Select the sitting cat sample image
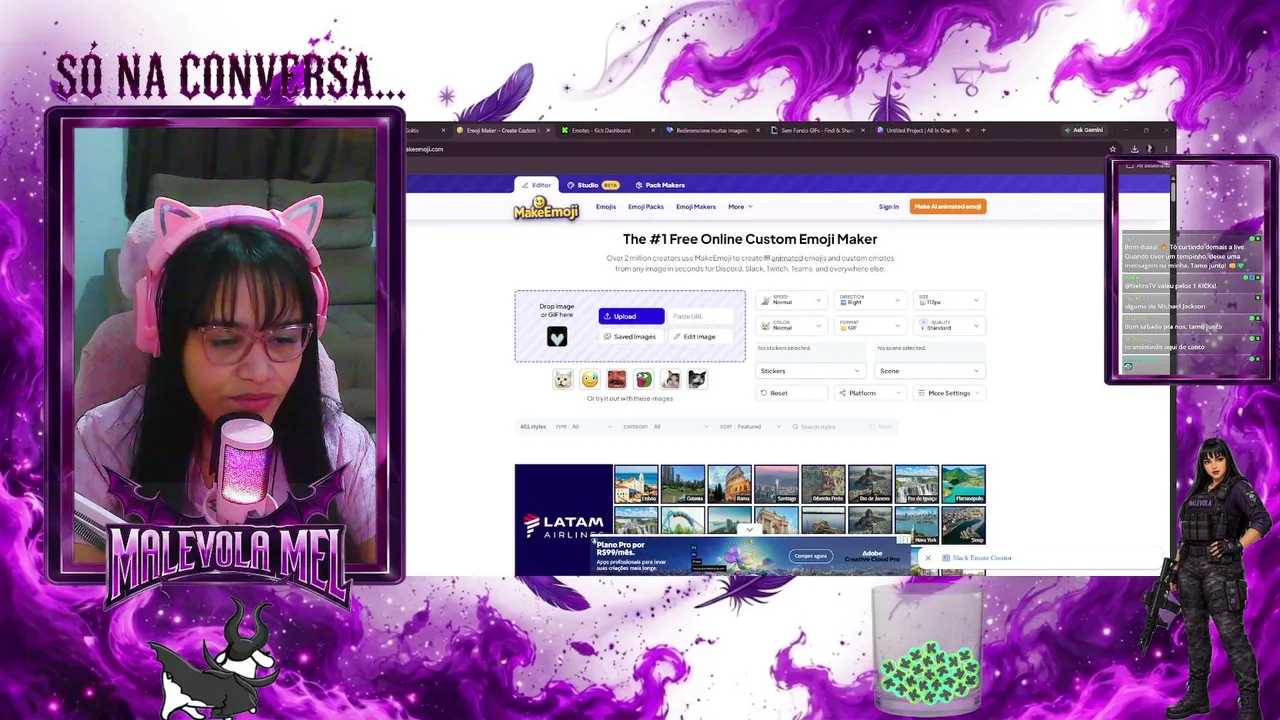The height and width of the screenshot is (720, 1280). (x=670, y=379)
